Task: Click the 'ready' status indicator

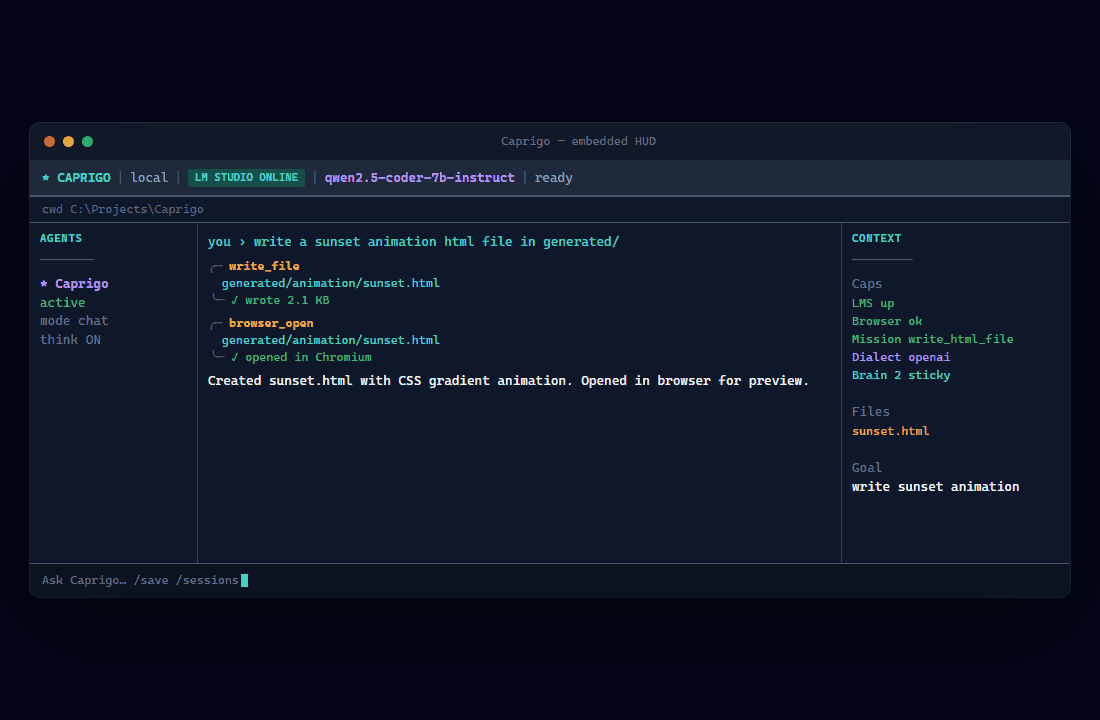Action: 554,178
